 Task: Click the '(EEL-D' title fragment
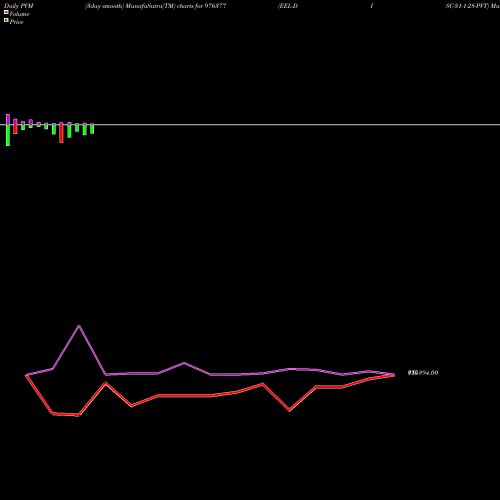point(288,6)
